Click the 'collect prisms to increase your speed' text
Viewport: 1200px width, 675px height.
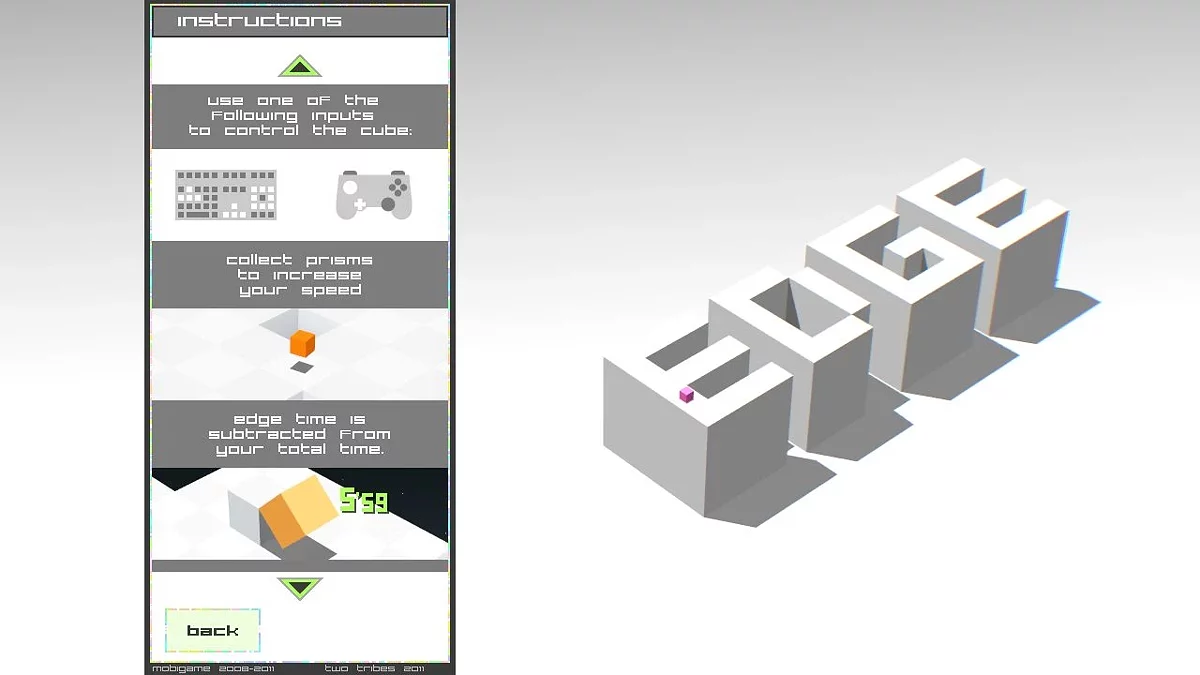(x=299, y=275)
